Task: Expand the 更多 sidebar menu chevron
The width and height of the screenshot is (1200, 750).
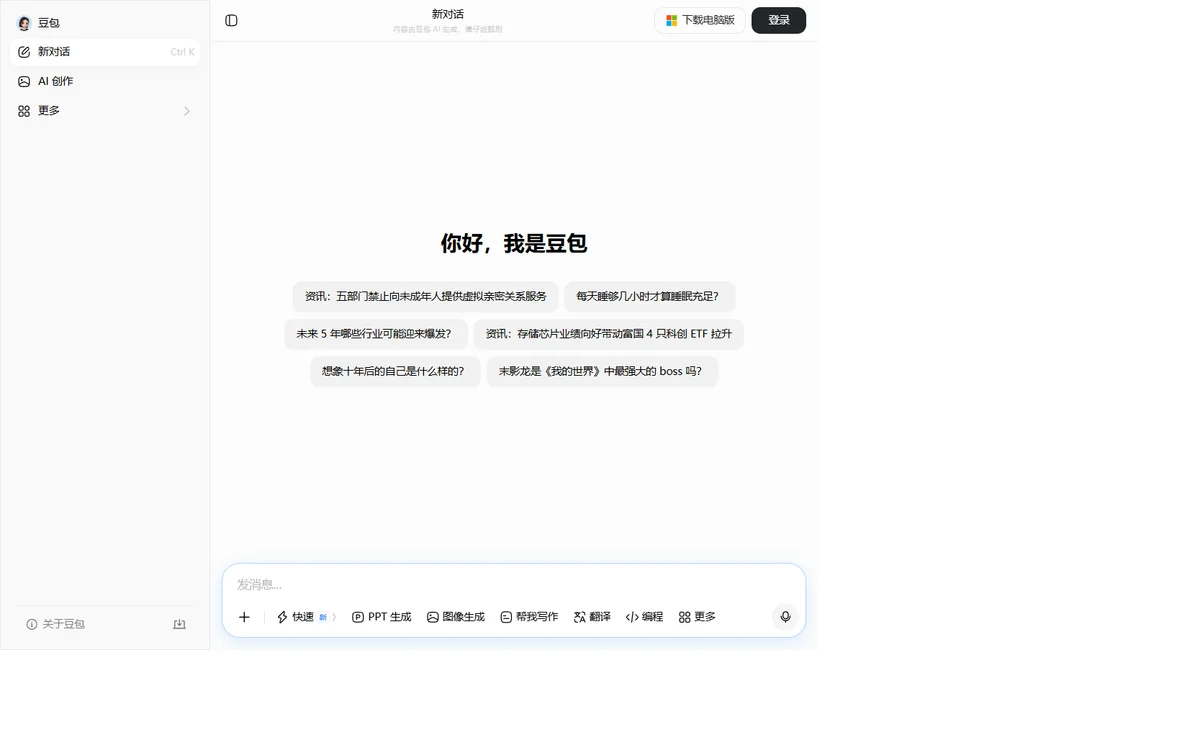Action: click(186, 111)
